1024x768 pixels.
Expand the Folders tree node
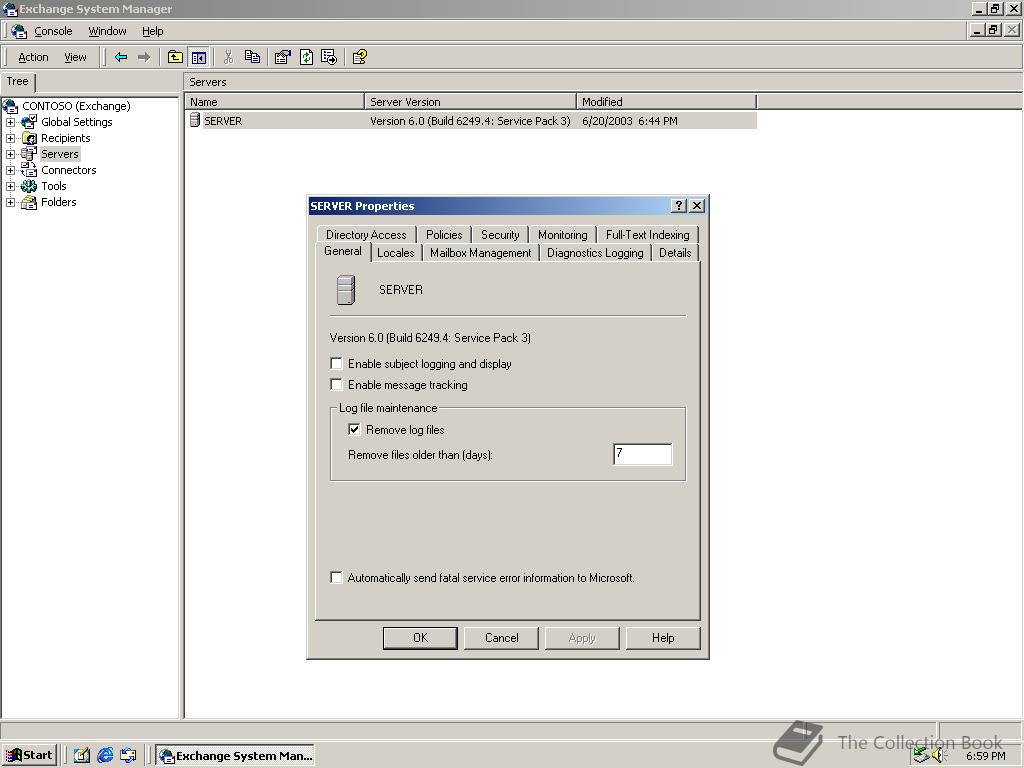(10, 203)
